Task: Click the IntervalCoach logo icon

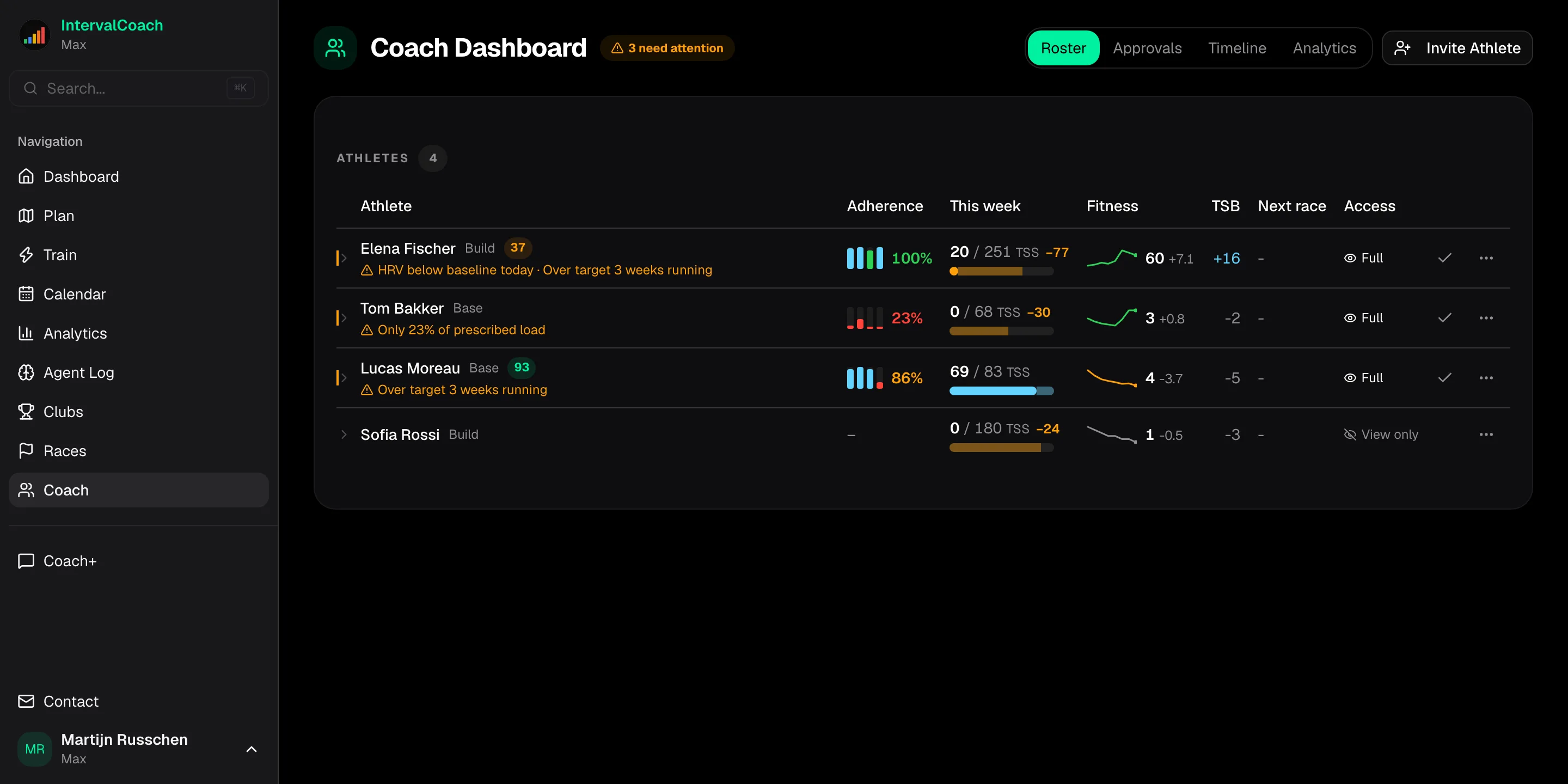Action: (35, 35)
